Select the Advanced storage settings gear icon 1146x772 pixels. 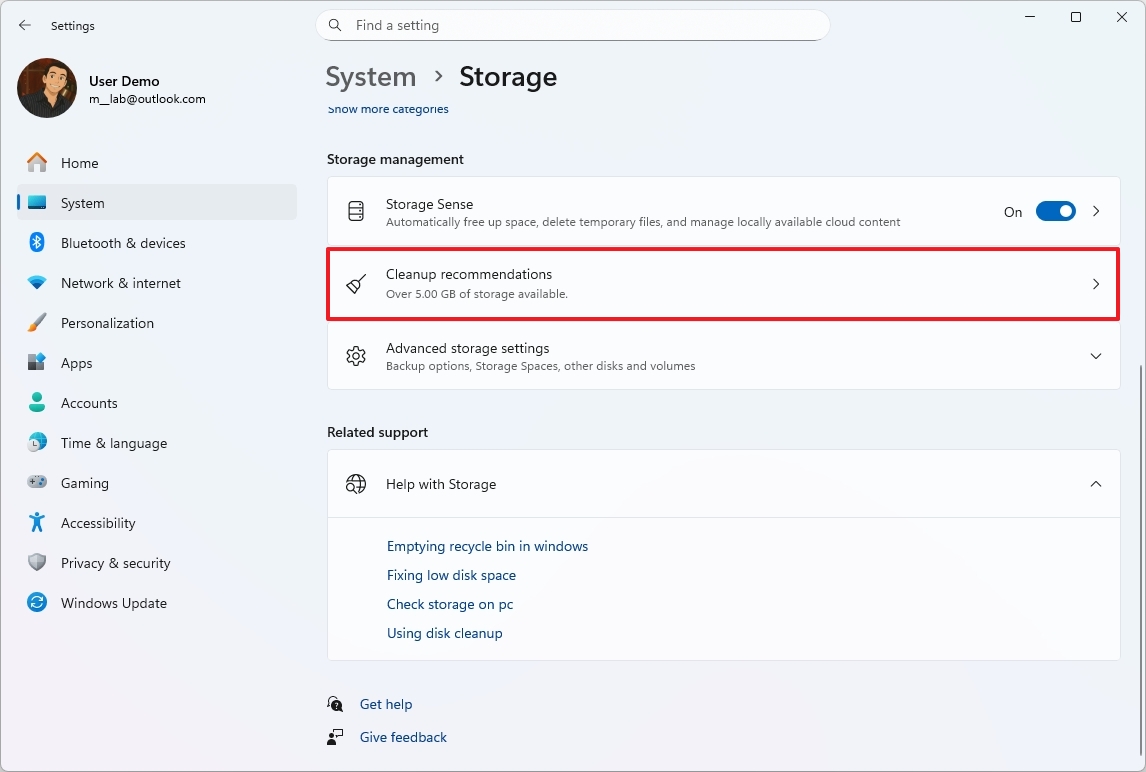click(355, 356)
